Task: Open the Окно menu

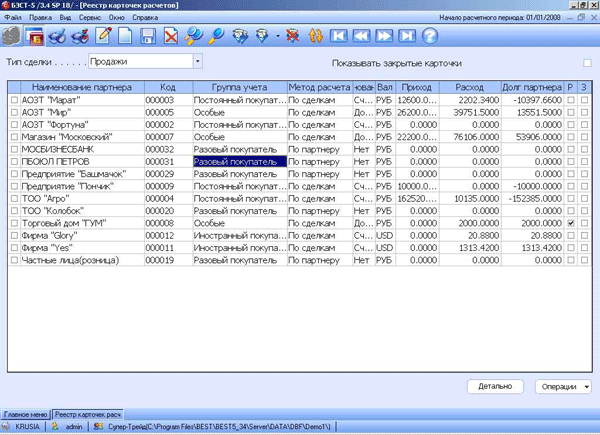Action: 117,18
